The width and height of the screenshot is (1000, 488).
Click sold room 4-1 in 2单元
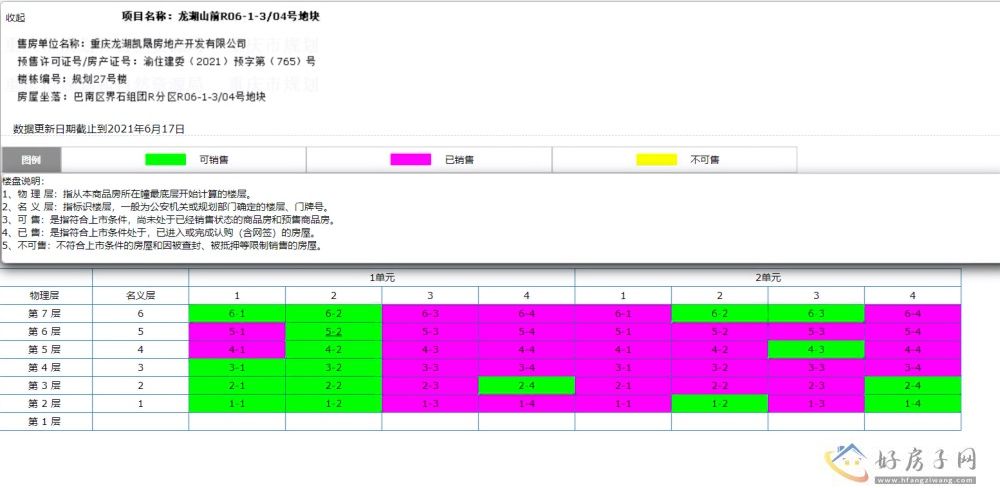pyautogui.click(x=623, y=350)
